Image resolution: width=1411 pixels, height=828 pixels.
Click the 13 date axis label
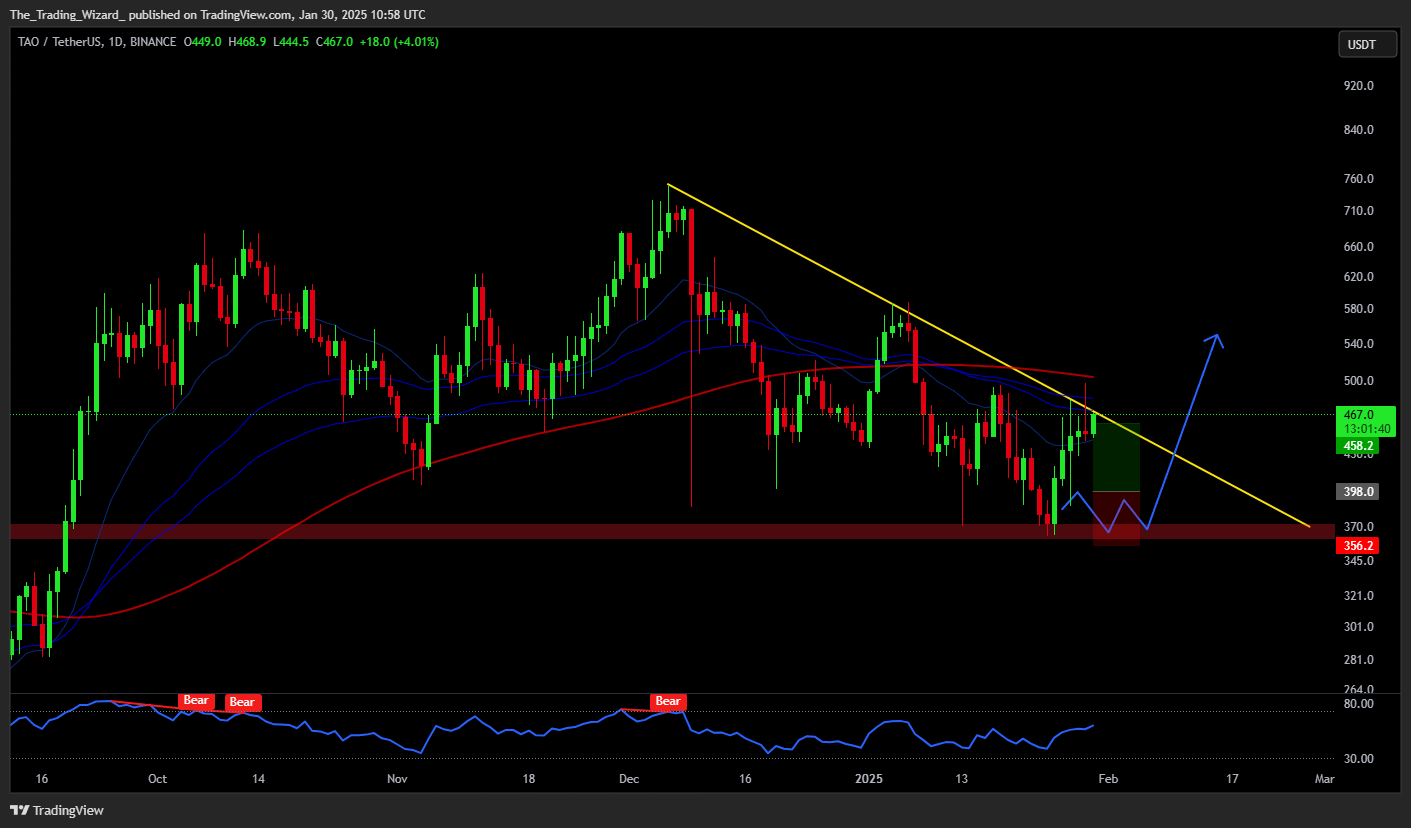click(x=962, y=779)
